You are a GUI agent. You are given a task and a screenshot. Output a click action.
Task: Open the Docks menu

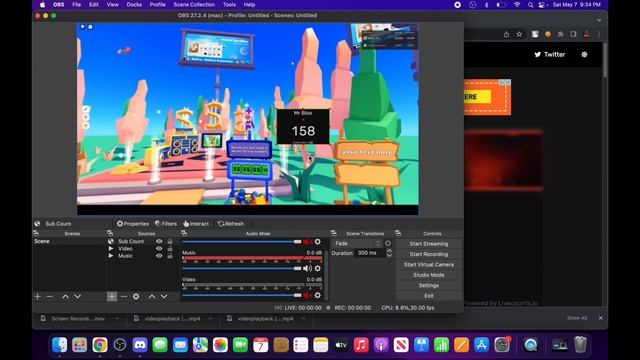(x=134, y=5)
